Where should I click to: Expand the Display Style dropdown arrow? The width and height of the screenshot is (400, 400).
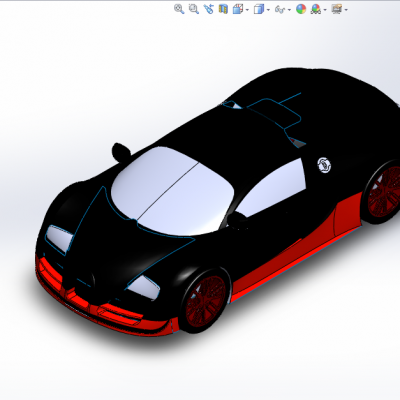tap(268, 10)
